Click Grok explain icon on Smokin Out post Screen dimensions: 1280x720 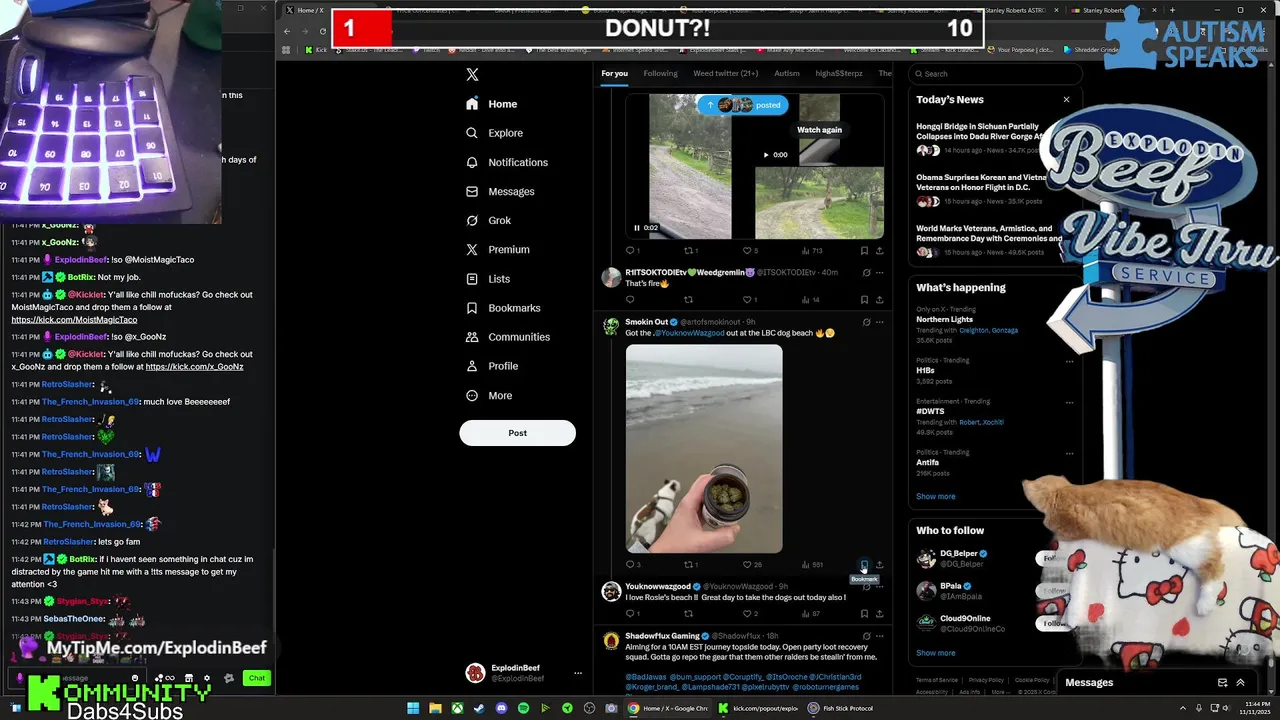pos(866,322)
